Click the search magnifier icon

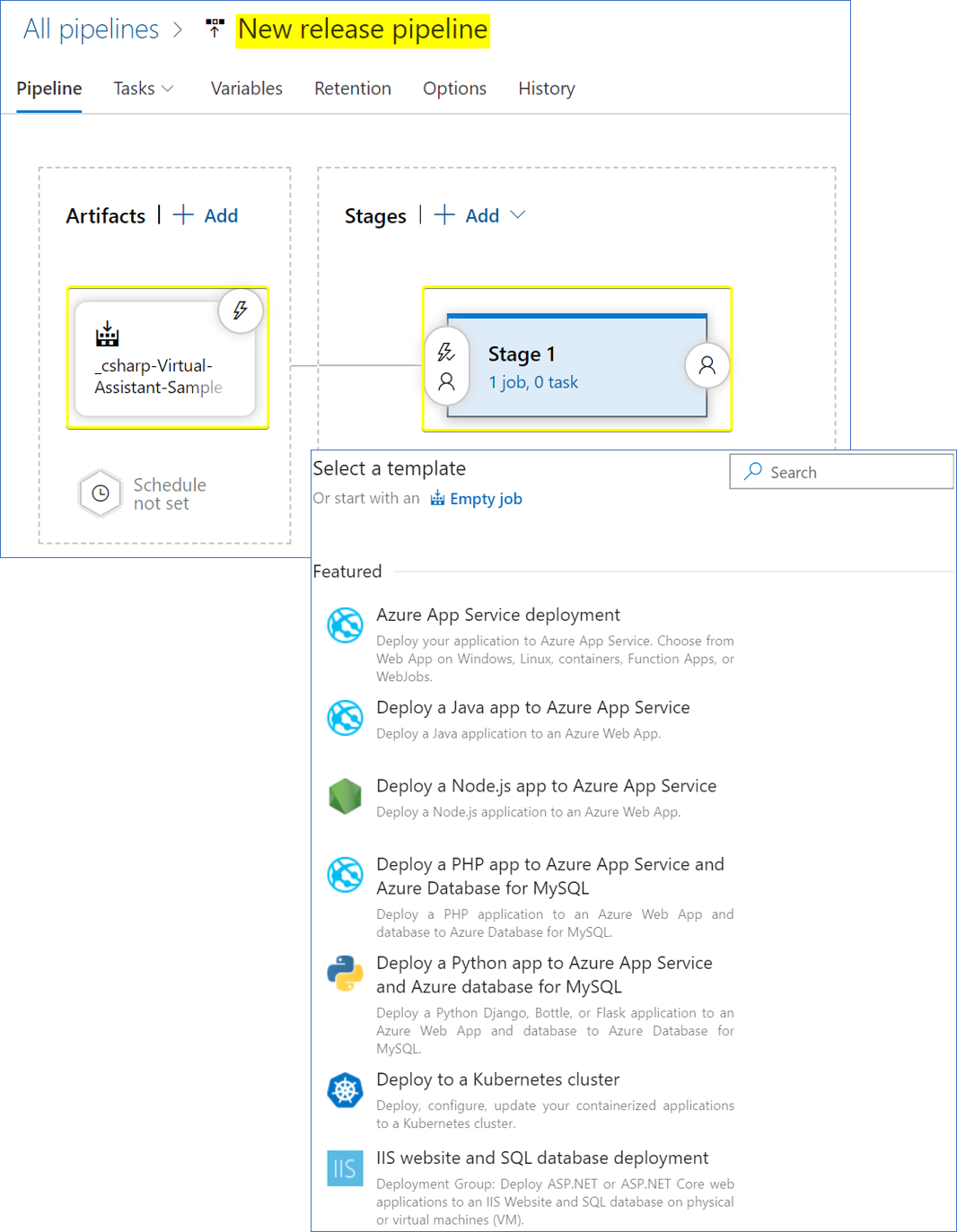coord(753,471)
